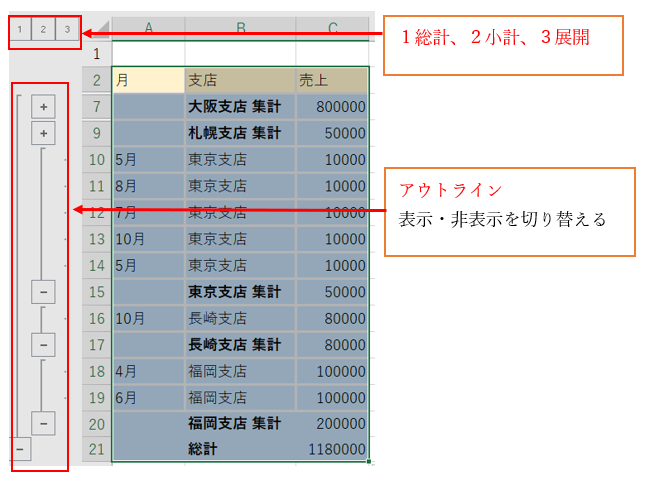Select column C header
This screenshot has width=646, height=481.
tap(332, 28)
